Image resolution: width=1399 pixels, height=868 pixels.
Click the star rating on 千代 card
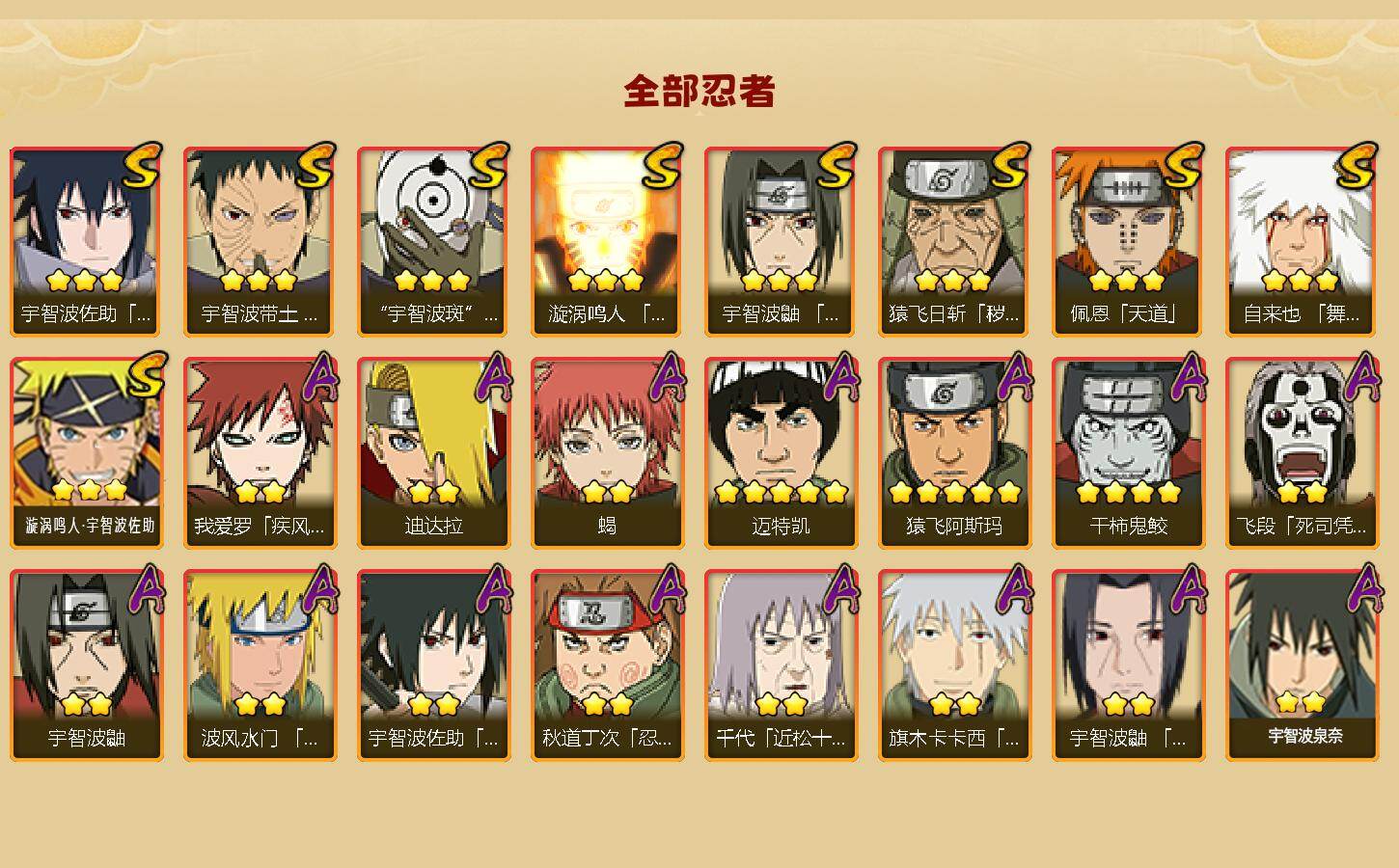pyautogui.click(x=781, y=705)
